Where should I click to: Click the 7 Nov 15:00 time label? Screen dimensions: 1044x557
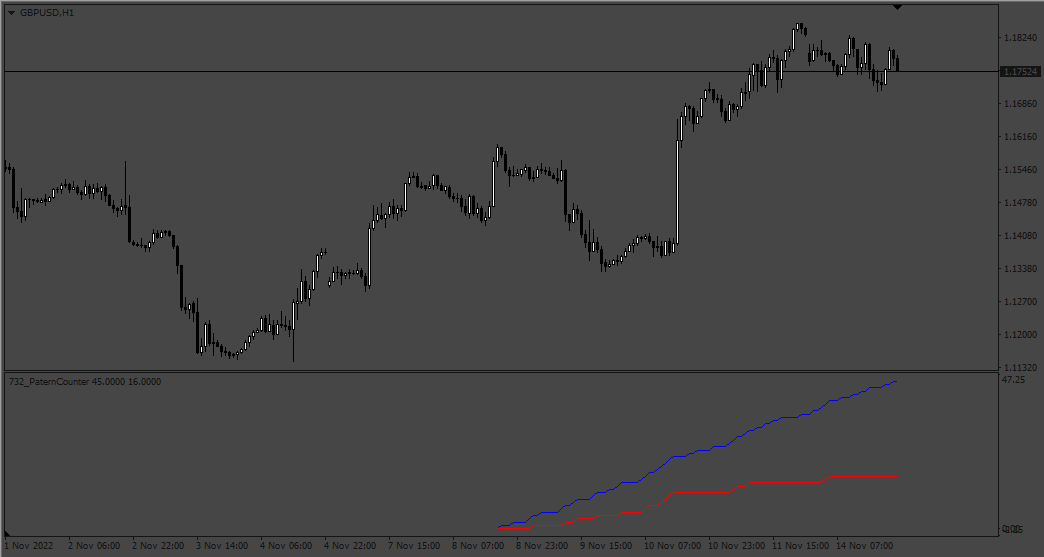tap(415, 546)
